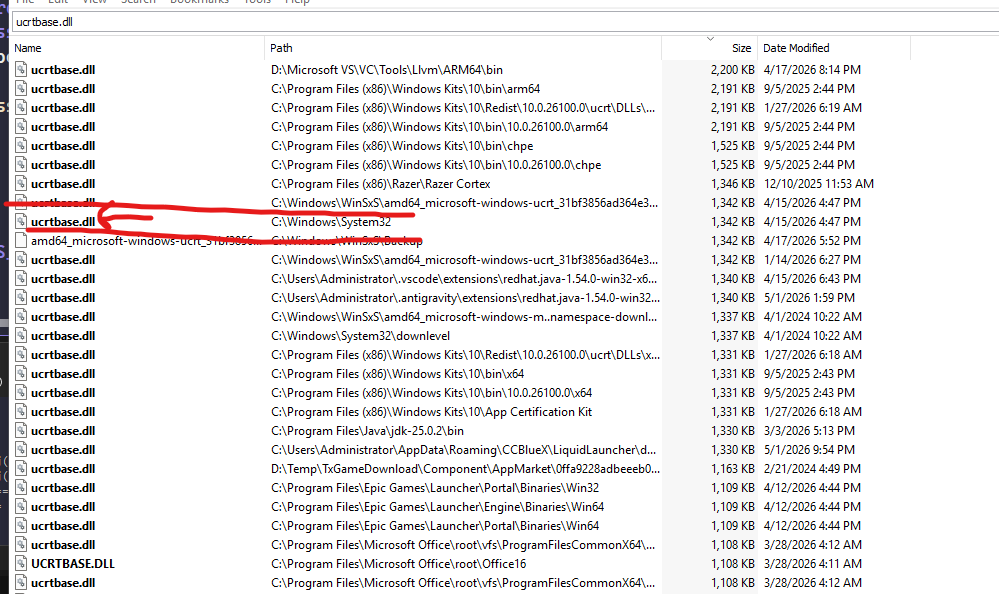Click the date 2/21/2024 4:49 PM
This screenshot has height=594, width=999.
coord(812,468)
